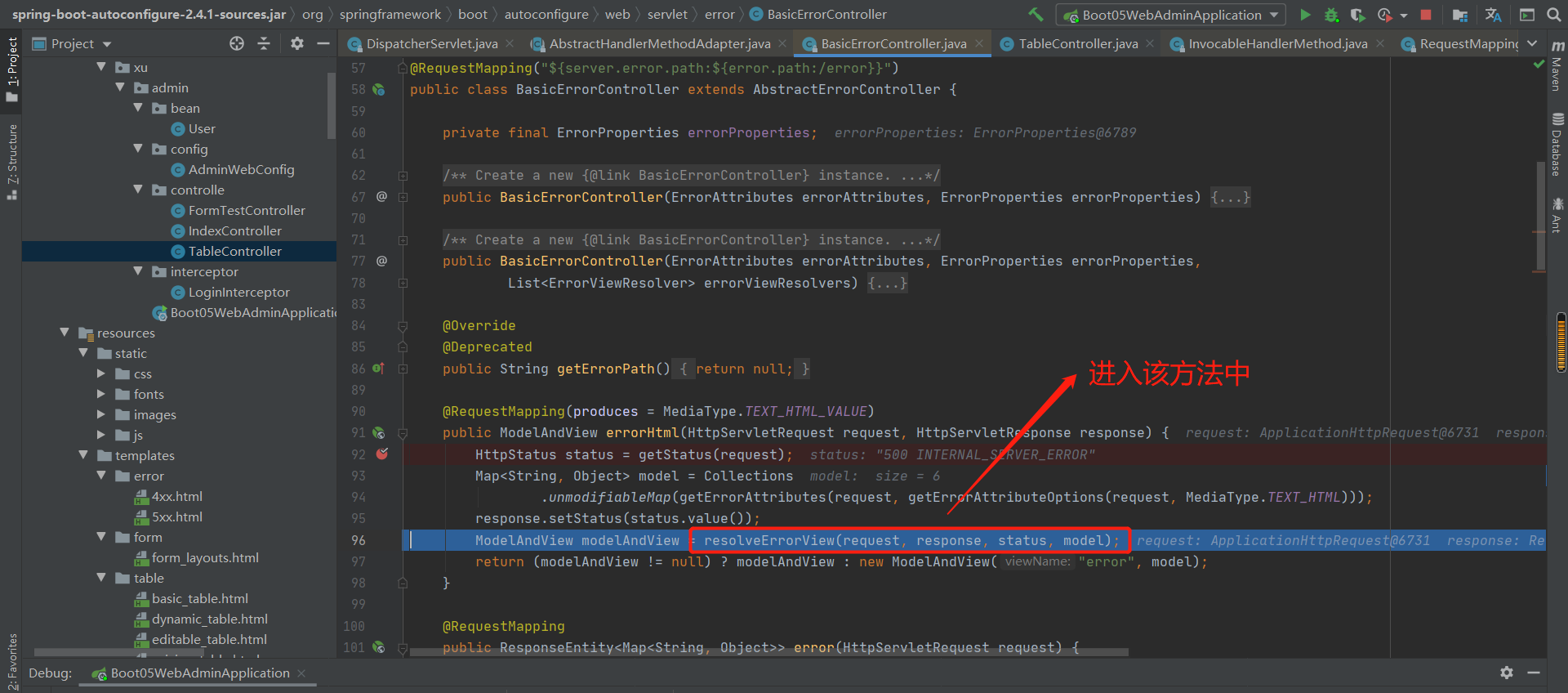
Task: Run Boot05WebAdminApplication with the green play icon
Action: click(1305, 15)
